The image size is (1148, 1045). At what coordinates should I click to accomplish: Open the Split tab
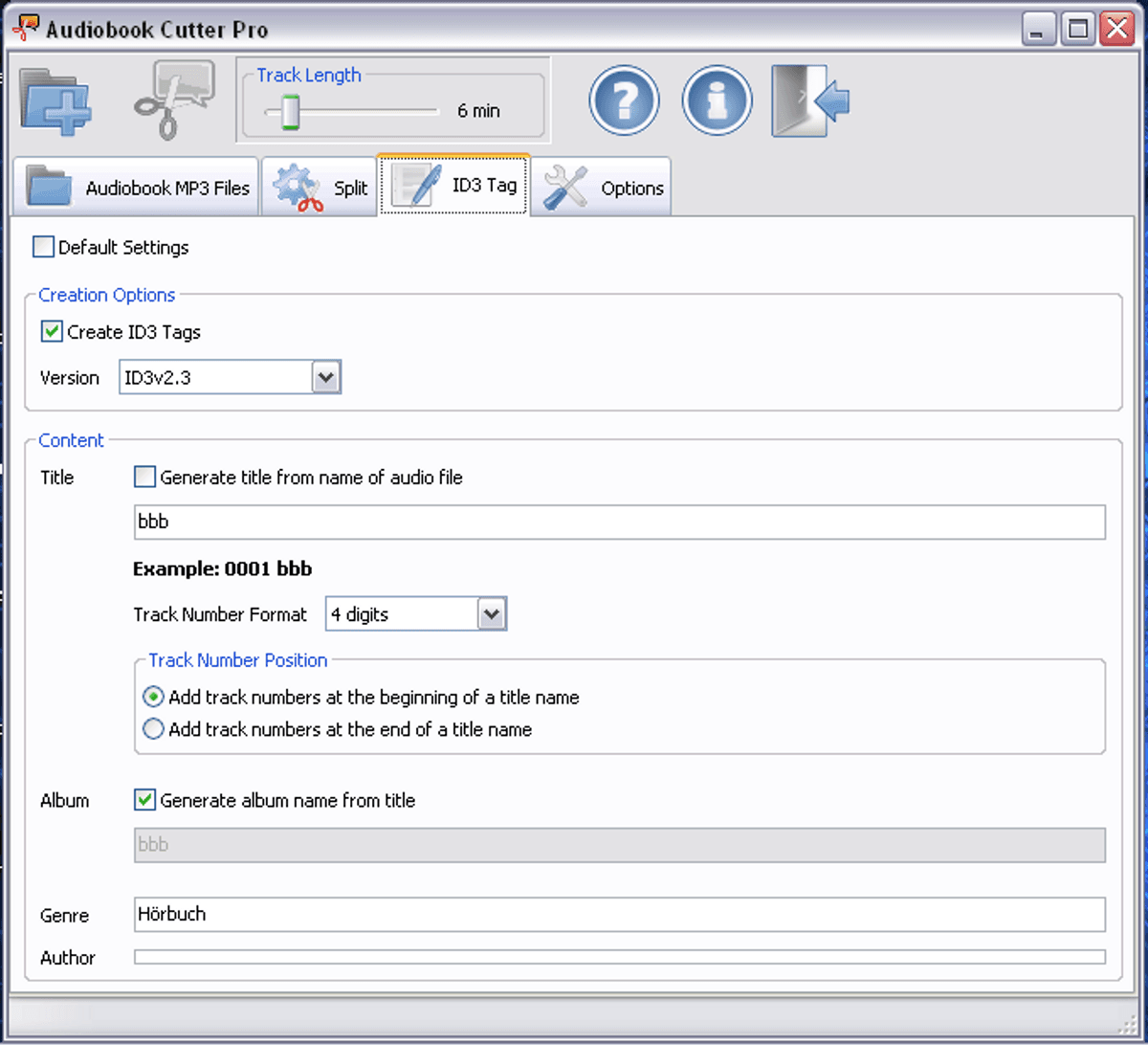(320, 188)
